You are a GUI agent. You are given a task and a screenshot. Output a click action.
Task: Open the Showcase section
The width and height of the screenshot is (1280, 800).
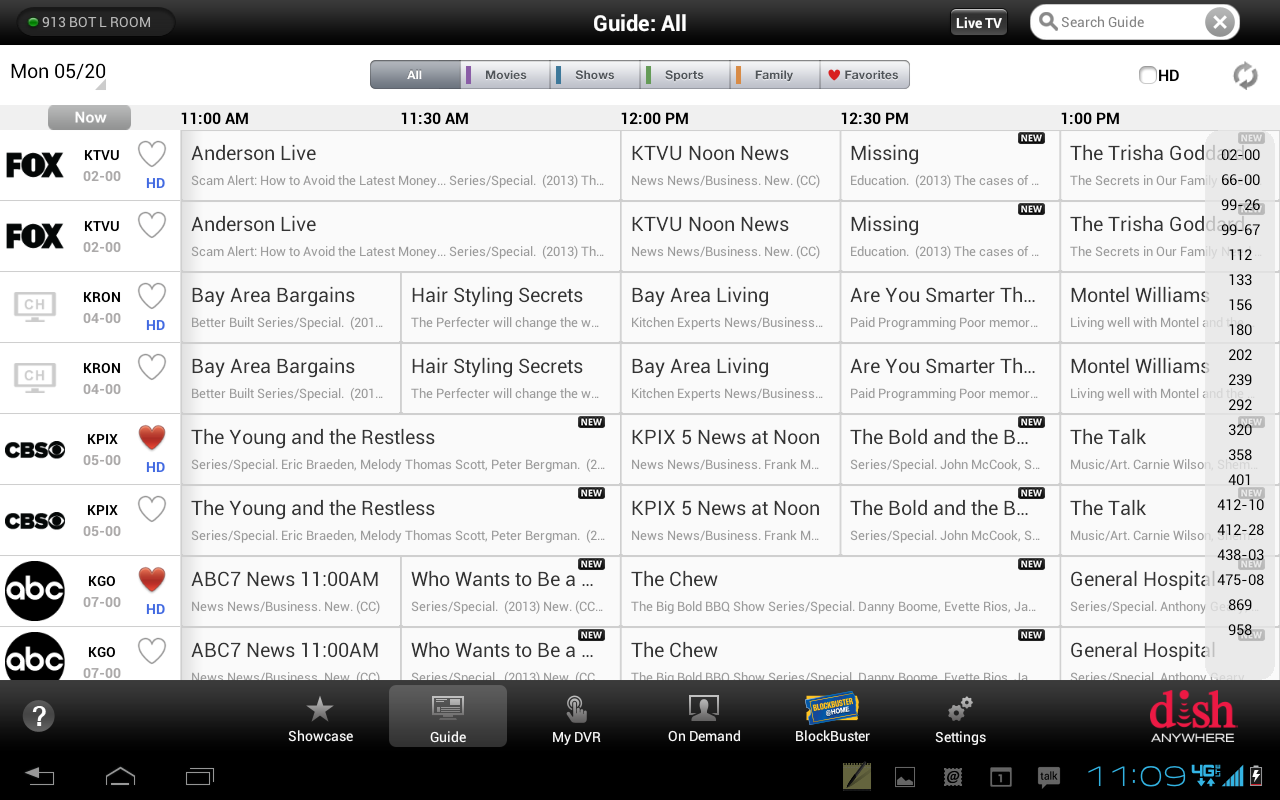coord(320,716)
